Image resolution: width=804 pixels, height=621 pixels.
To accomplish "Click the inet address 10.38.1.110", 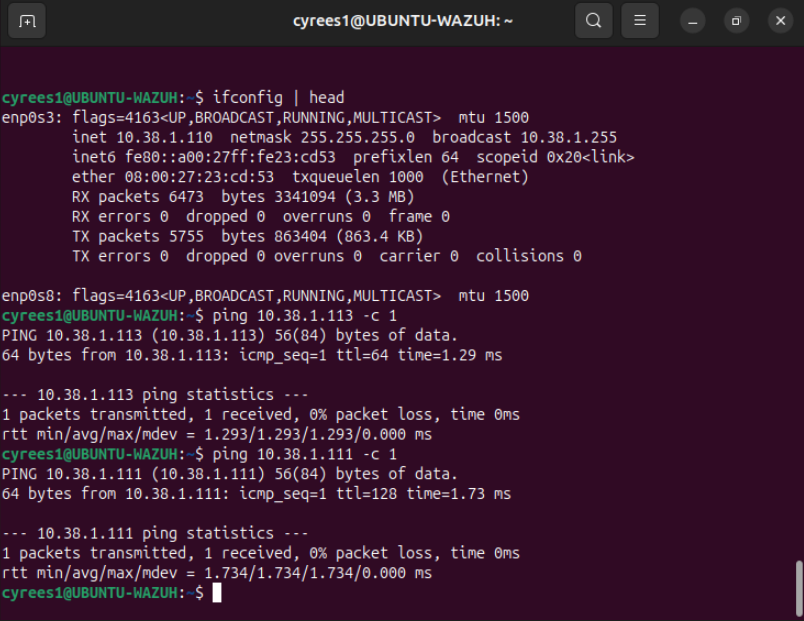I will pyautogui.click(x=163, y=137).
